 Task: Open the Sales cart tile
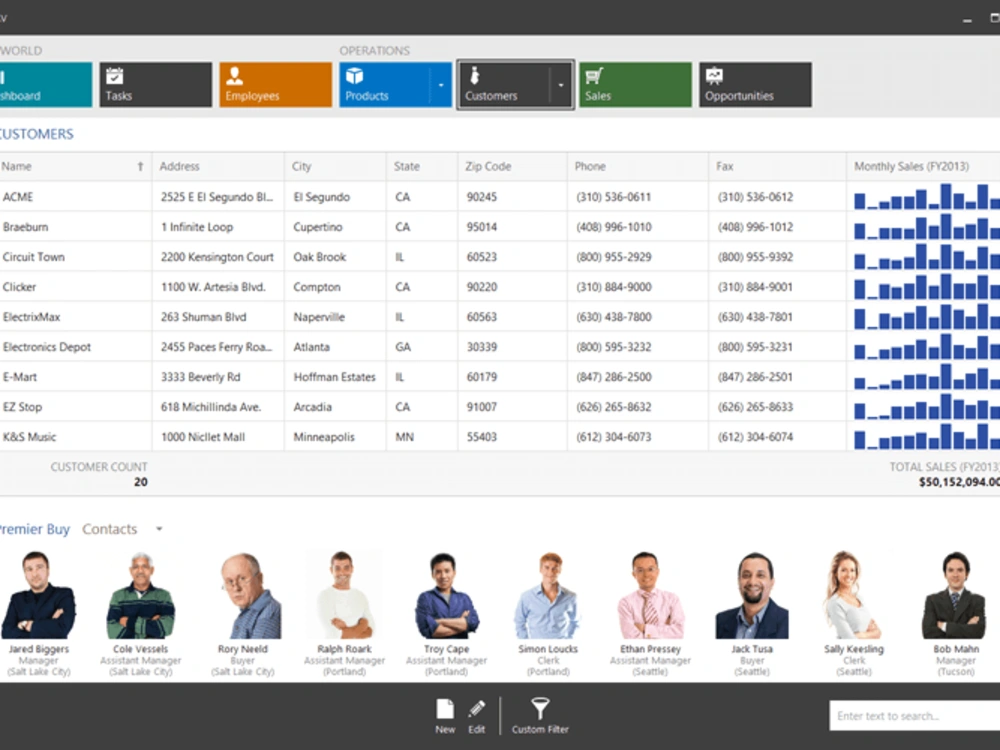tap(635, 84)
